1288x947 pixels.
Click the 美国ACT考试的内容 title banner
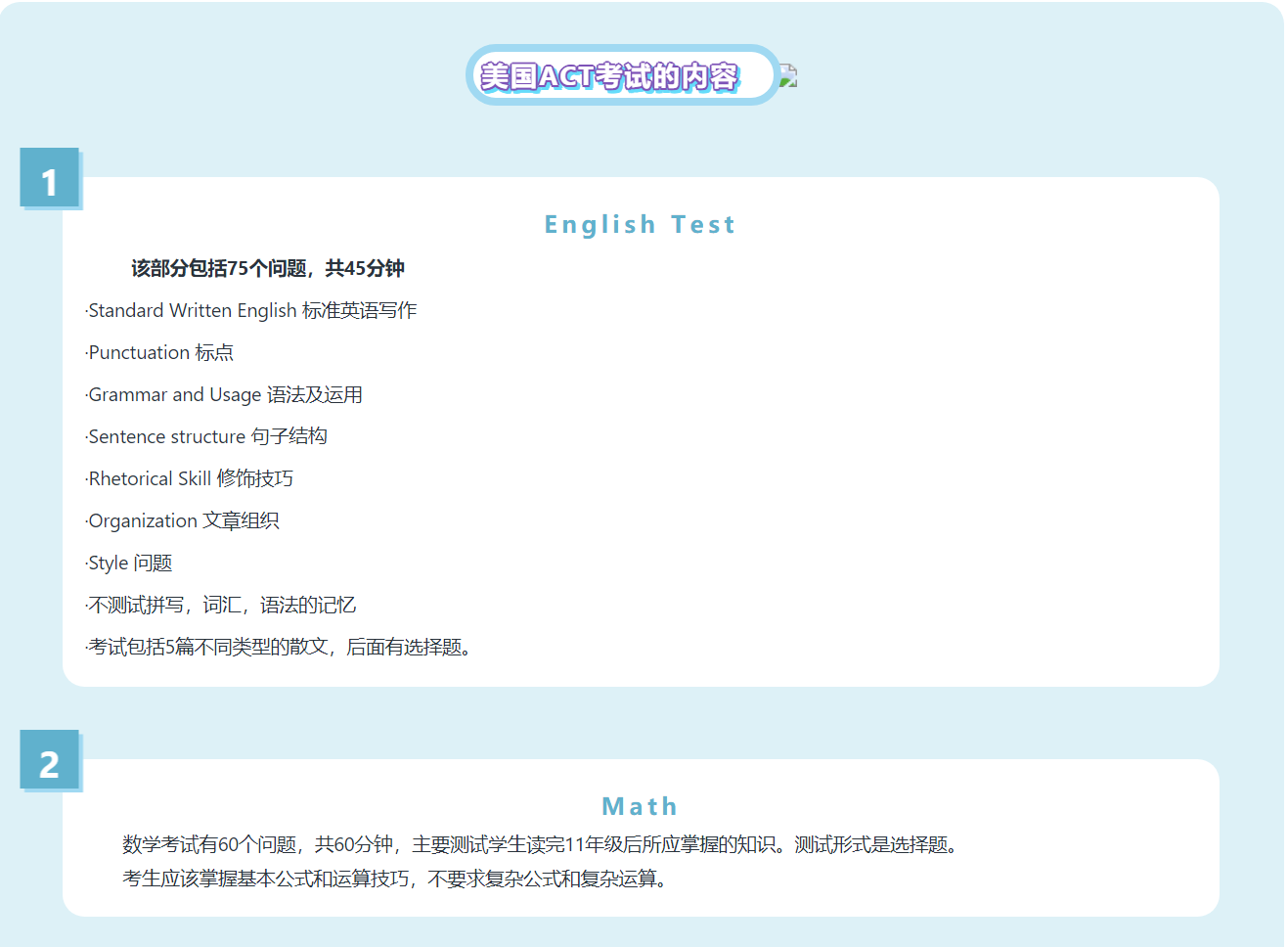(623, 75)
